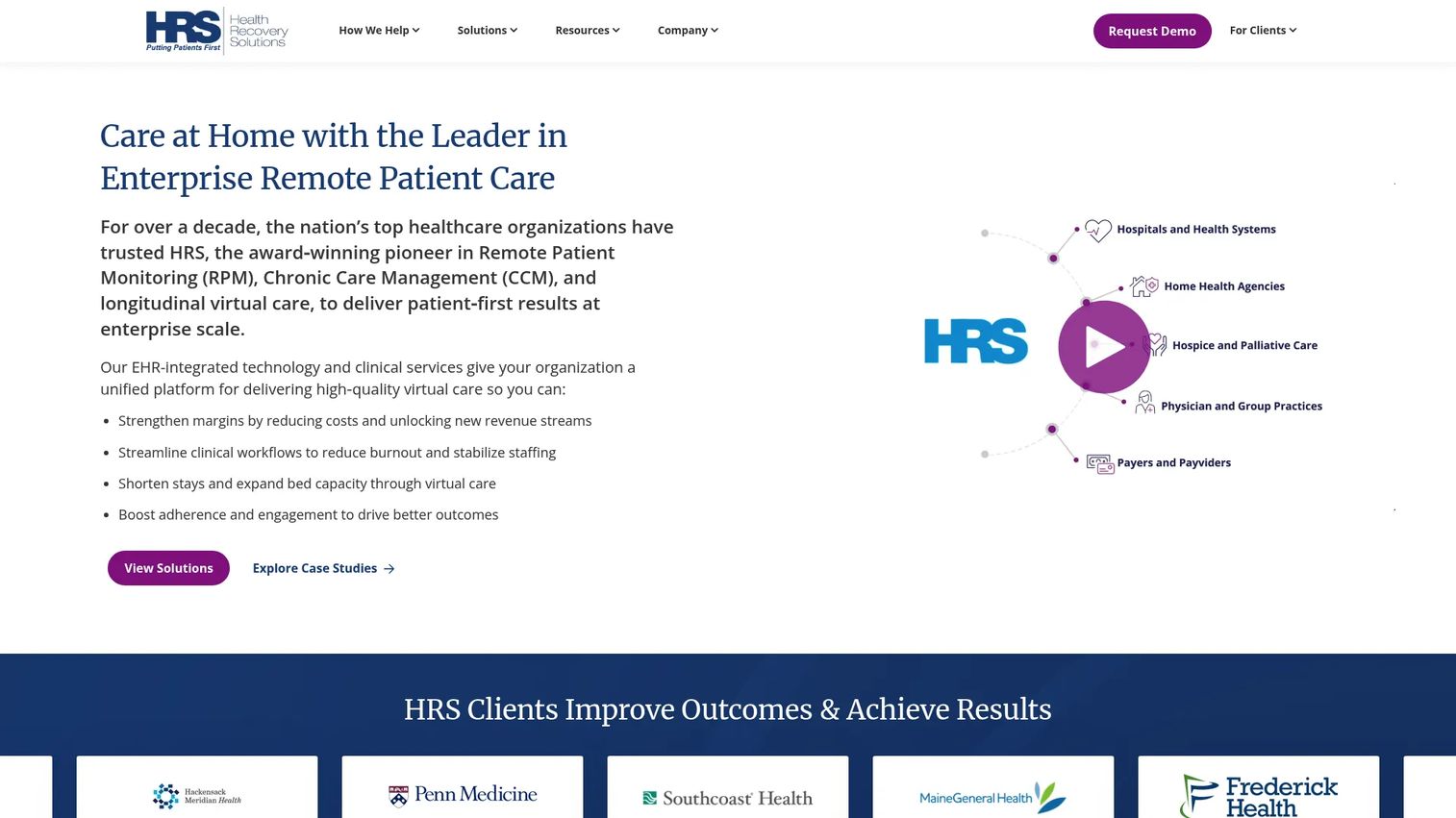1456x818 pixels.
Task: Select Payers and Payviders label
Action: [x=1174, y=463]
